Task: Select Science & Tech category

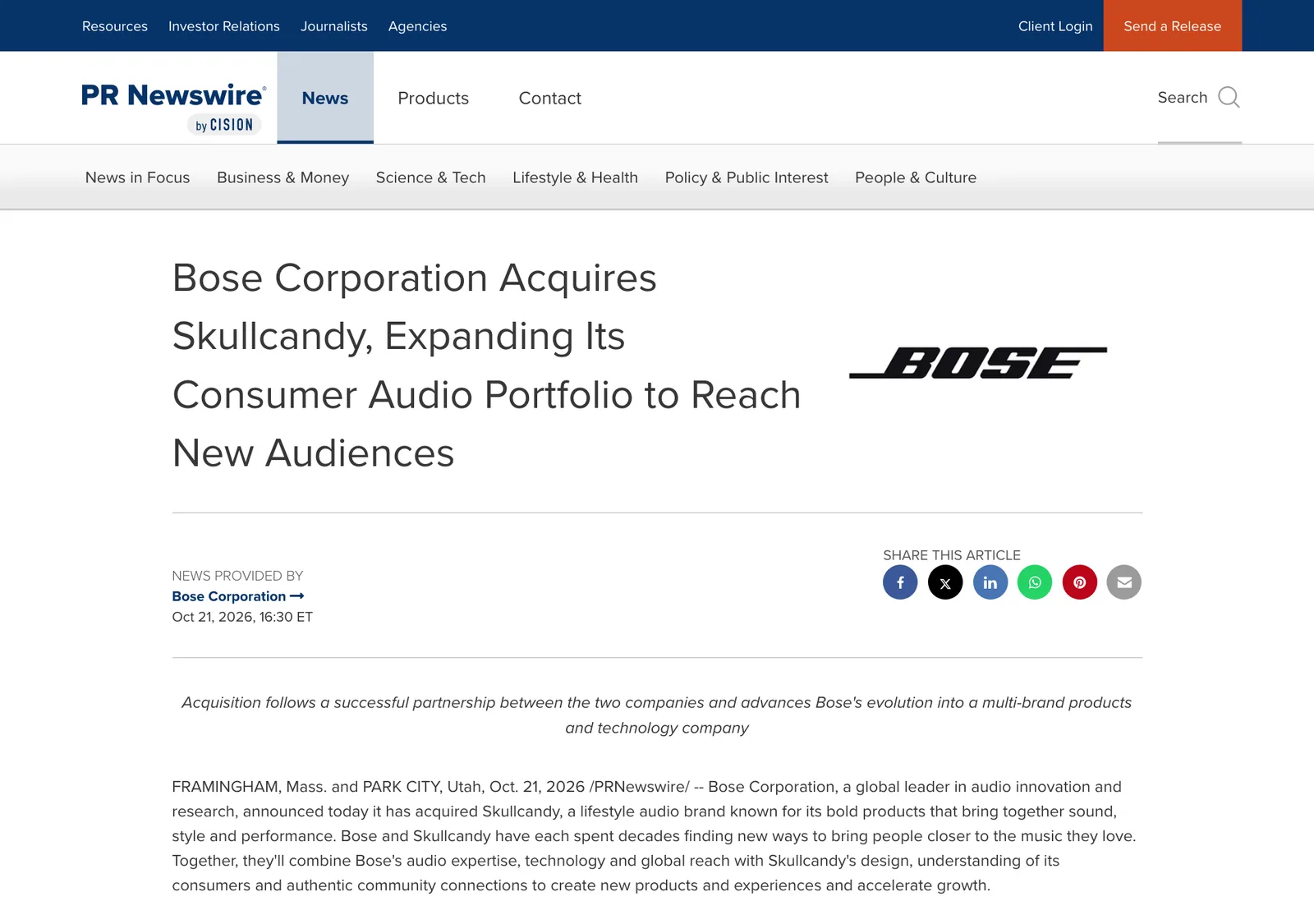Action: coord(430,177)
